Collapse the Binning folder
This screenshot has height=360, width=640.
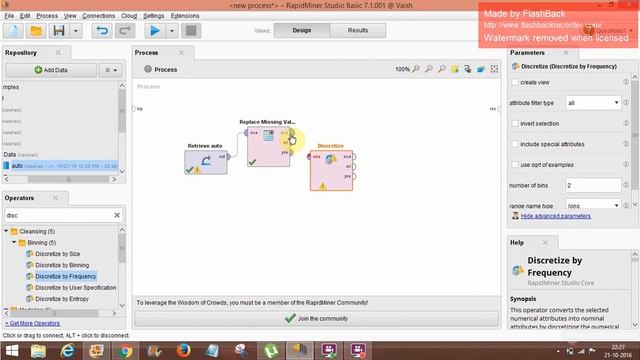pyautogui.click(x=14, y=242)
